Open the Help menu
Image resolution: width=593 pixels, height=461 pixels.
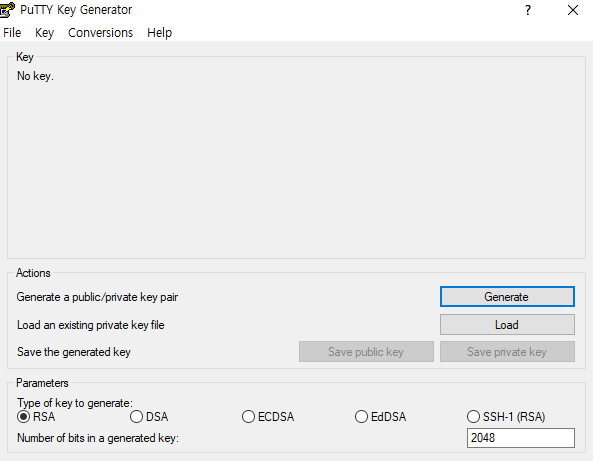point(159,33)
